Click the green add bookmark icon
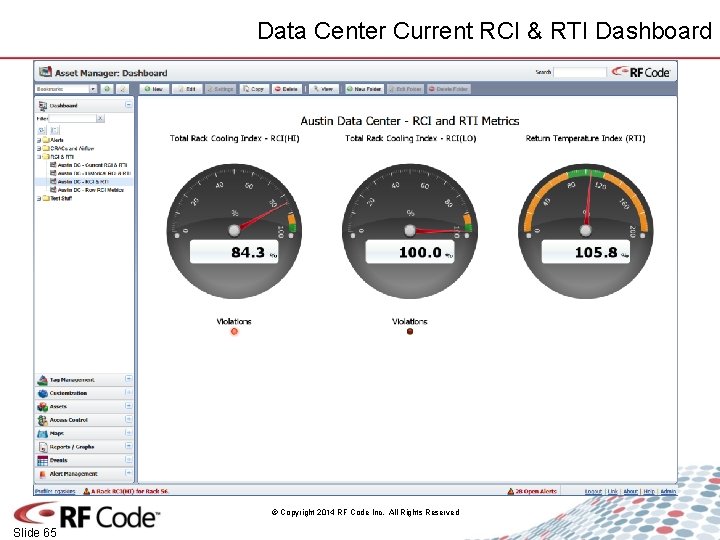The width and height of the screenshot is (720, 540). pos(107,89)
